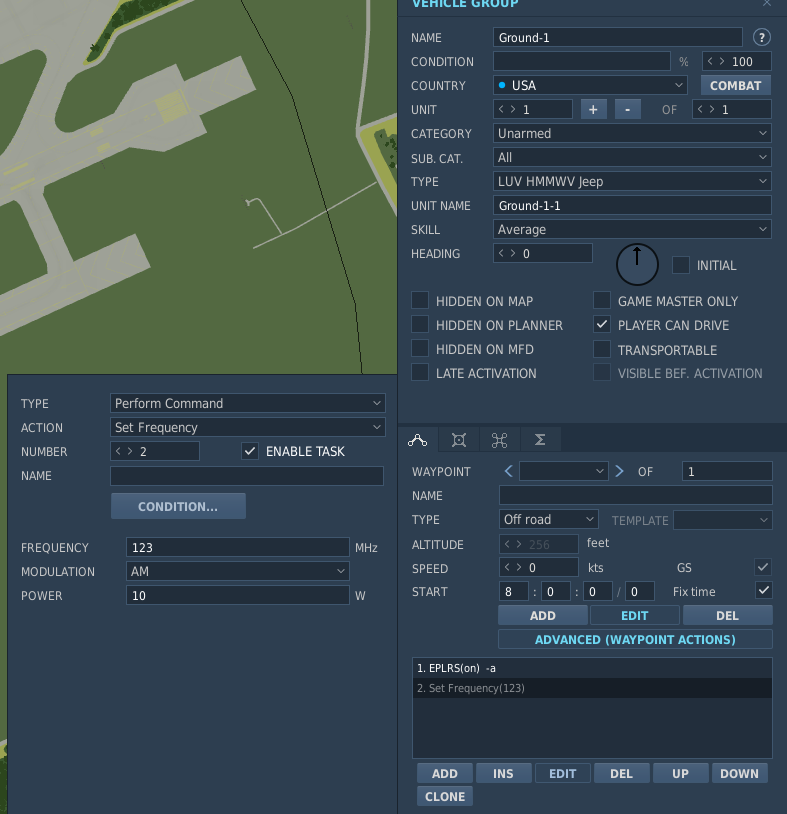The width and height of the screenshot is (787, 814).
Task: Toggle Hidden on MFD checkbox
Action: (x=420, y=348)
